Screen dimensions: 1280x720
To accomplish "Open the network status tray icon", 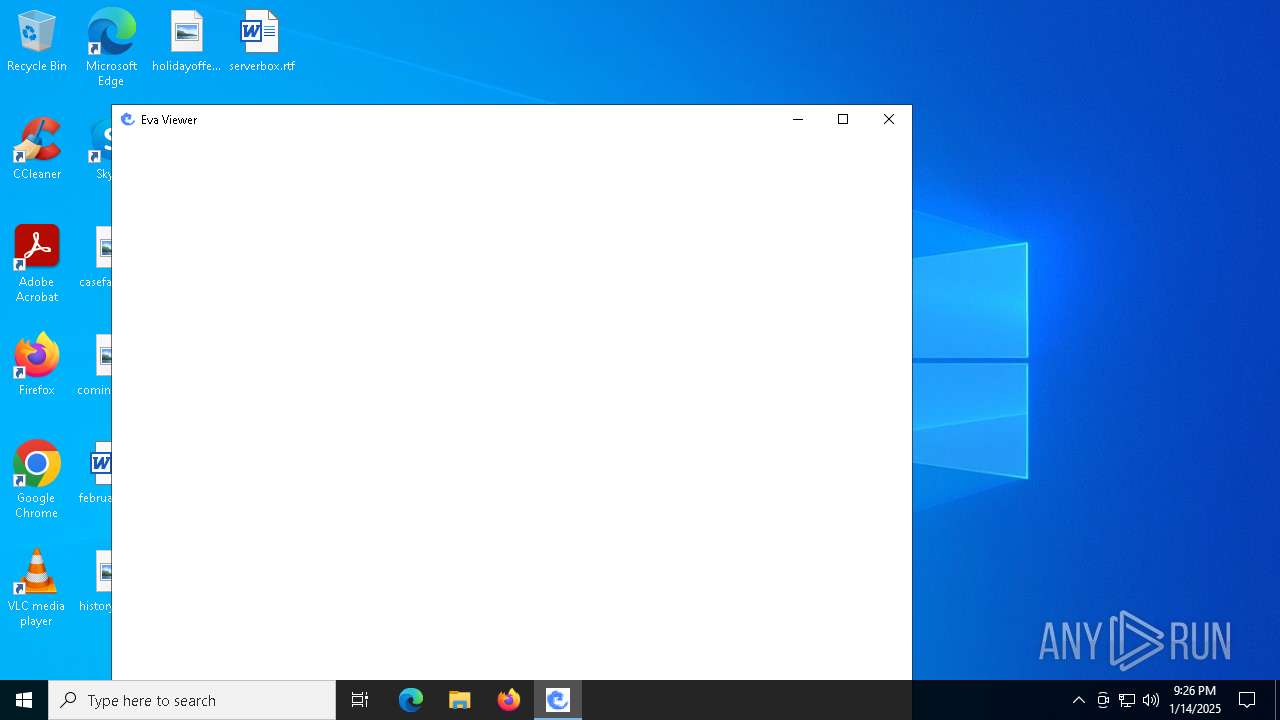I will click(x=1127, y=700).
